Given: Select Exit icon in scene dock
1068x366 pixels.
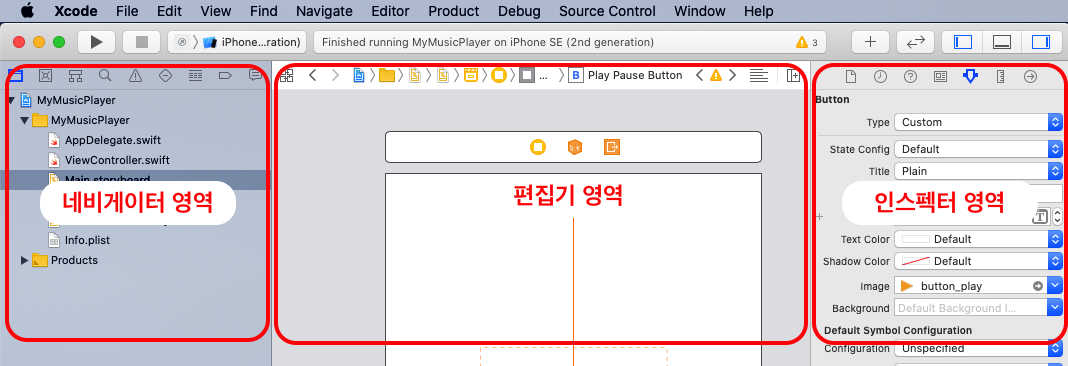Looking at the screenshot, I should (612, 147).
